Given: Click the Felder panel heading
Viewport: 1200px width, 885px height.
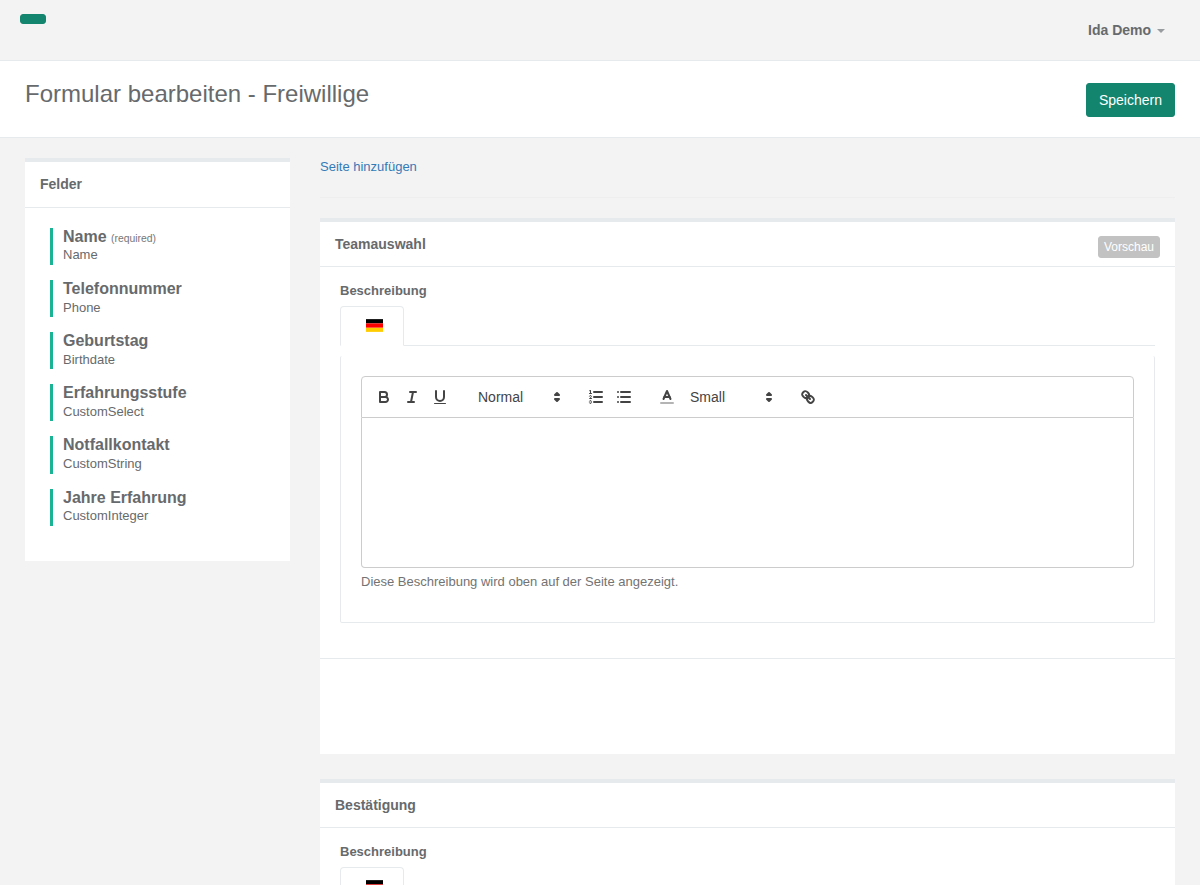Looking at the screenshot, I should pyautogui.click(x=61, y=184).
